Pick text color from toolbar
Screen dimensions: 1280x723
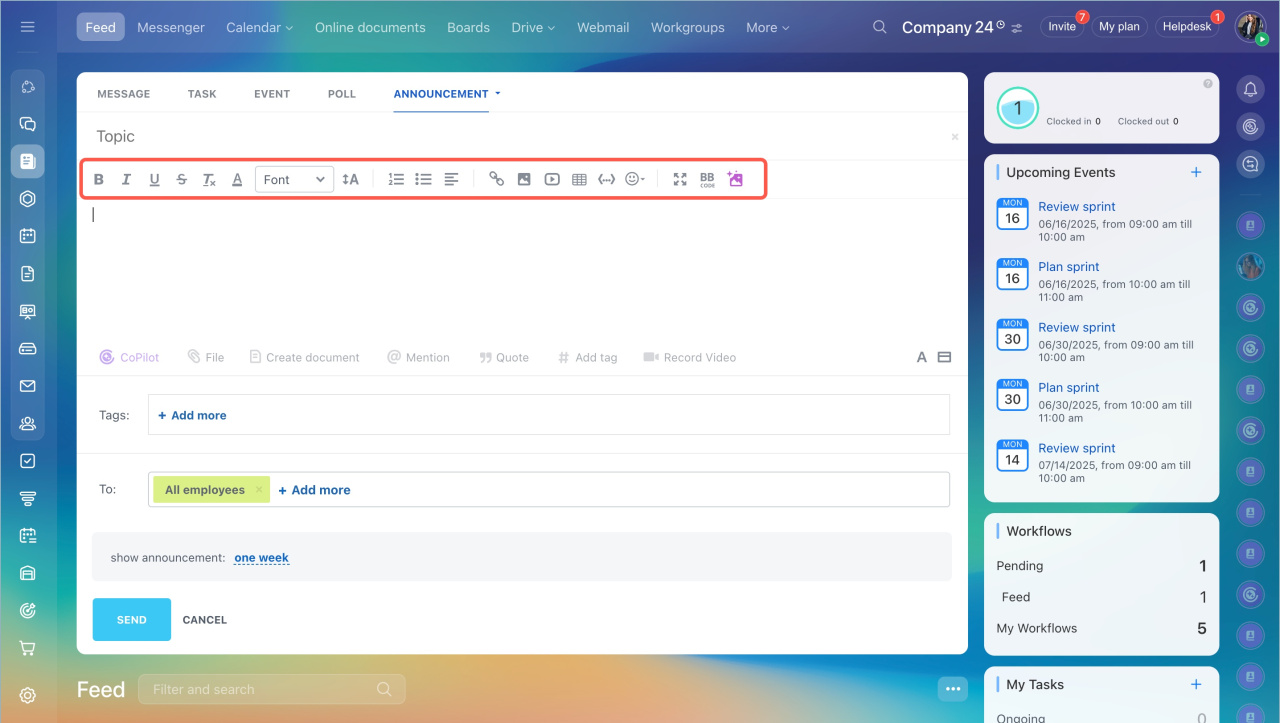[x=237, y=180]
